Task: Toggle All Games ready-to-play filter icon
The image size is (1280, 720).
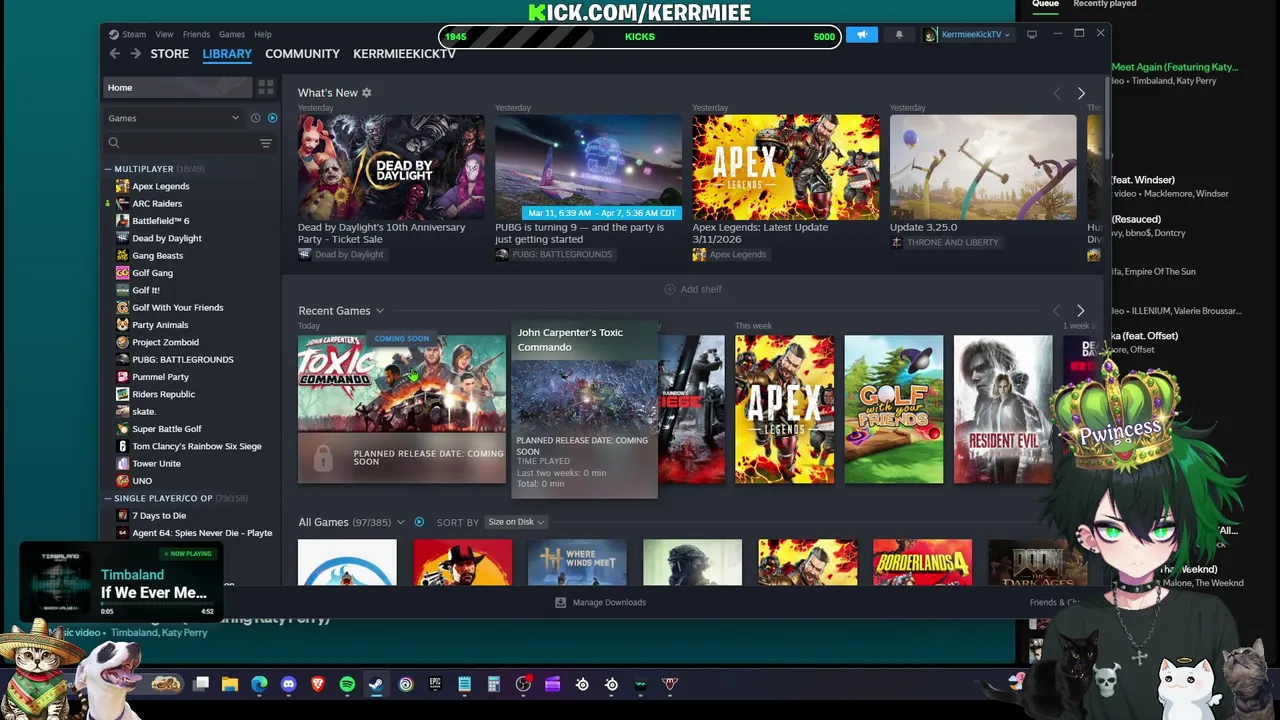Action: pyautogui.click(x=419, y=522)
